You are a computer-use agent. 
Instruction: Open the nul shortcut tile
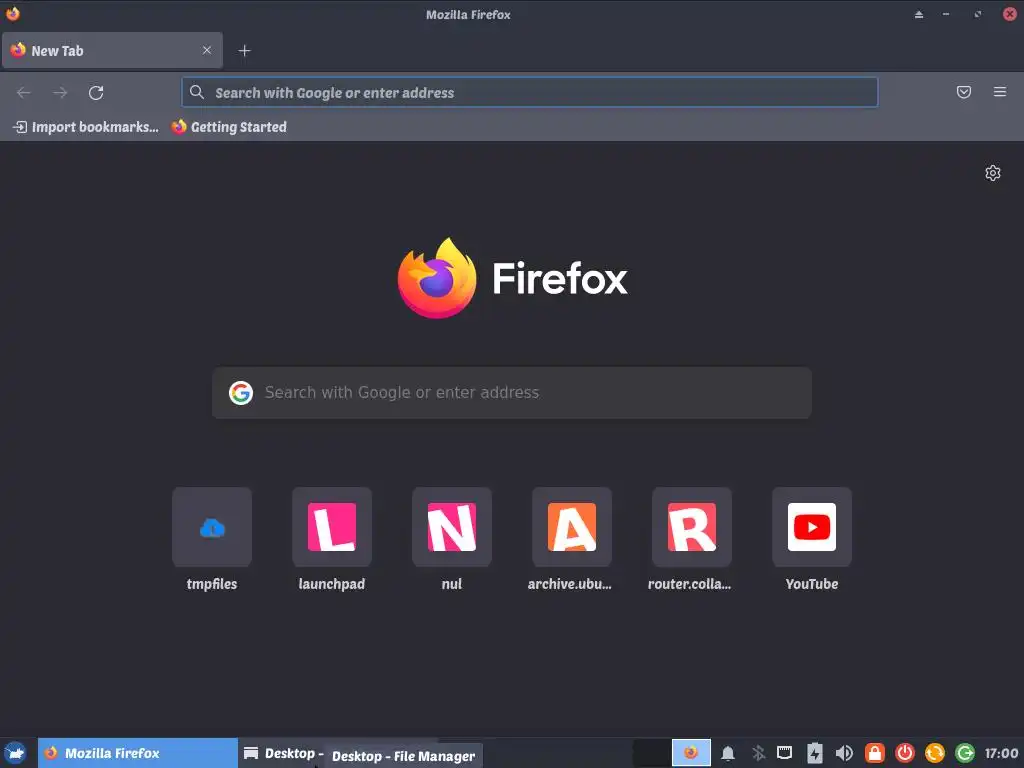[452, 527]
